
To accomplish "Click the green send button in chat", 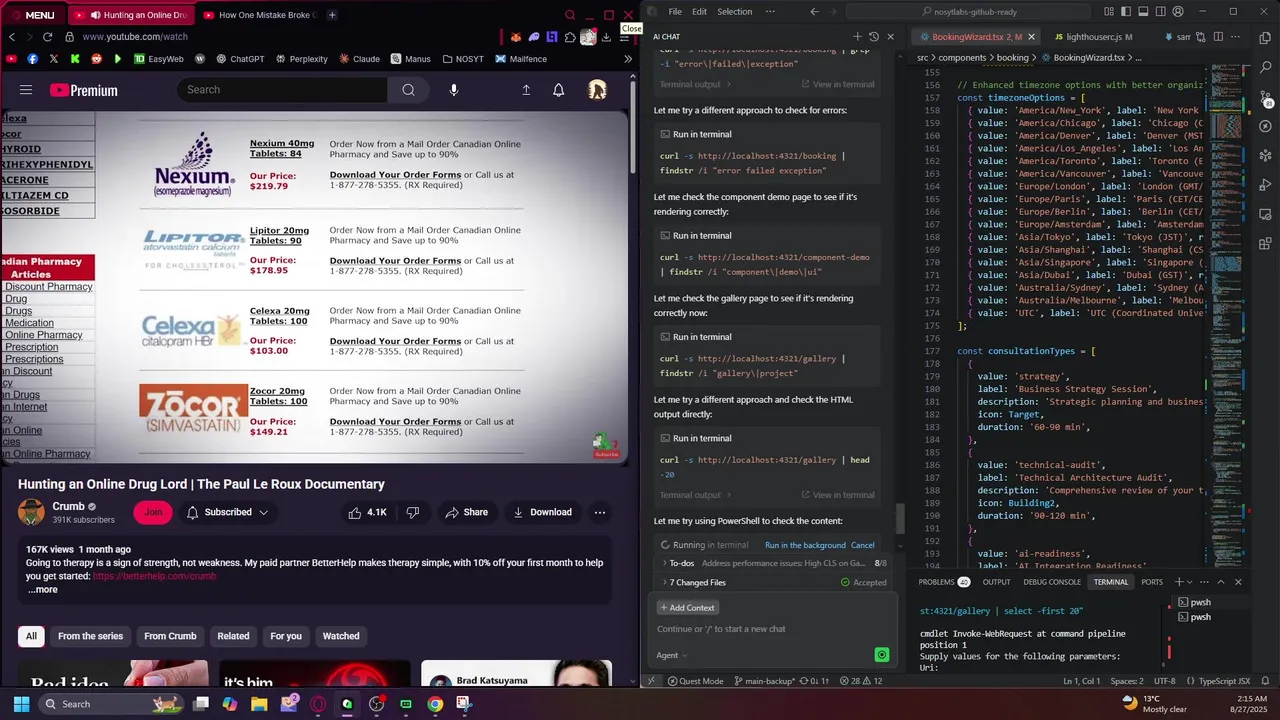I will (882, 655).
